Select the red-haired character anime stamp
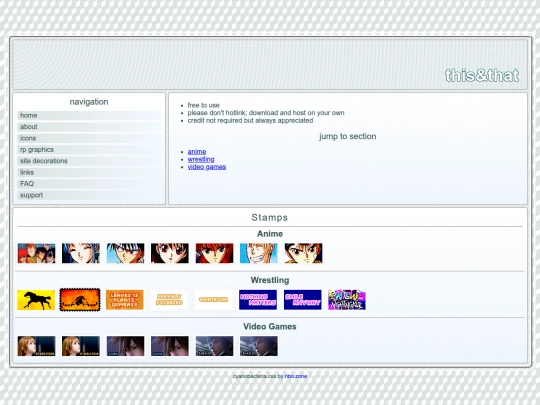Screen dimensions: 540x405 pyautogui.click(x=214, y=253)
